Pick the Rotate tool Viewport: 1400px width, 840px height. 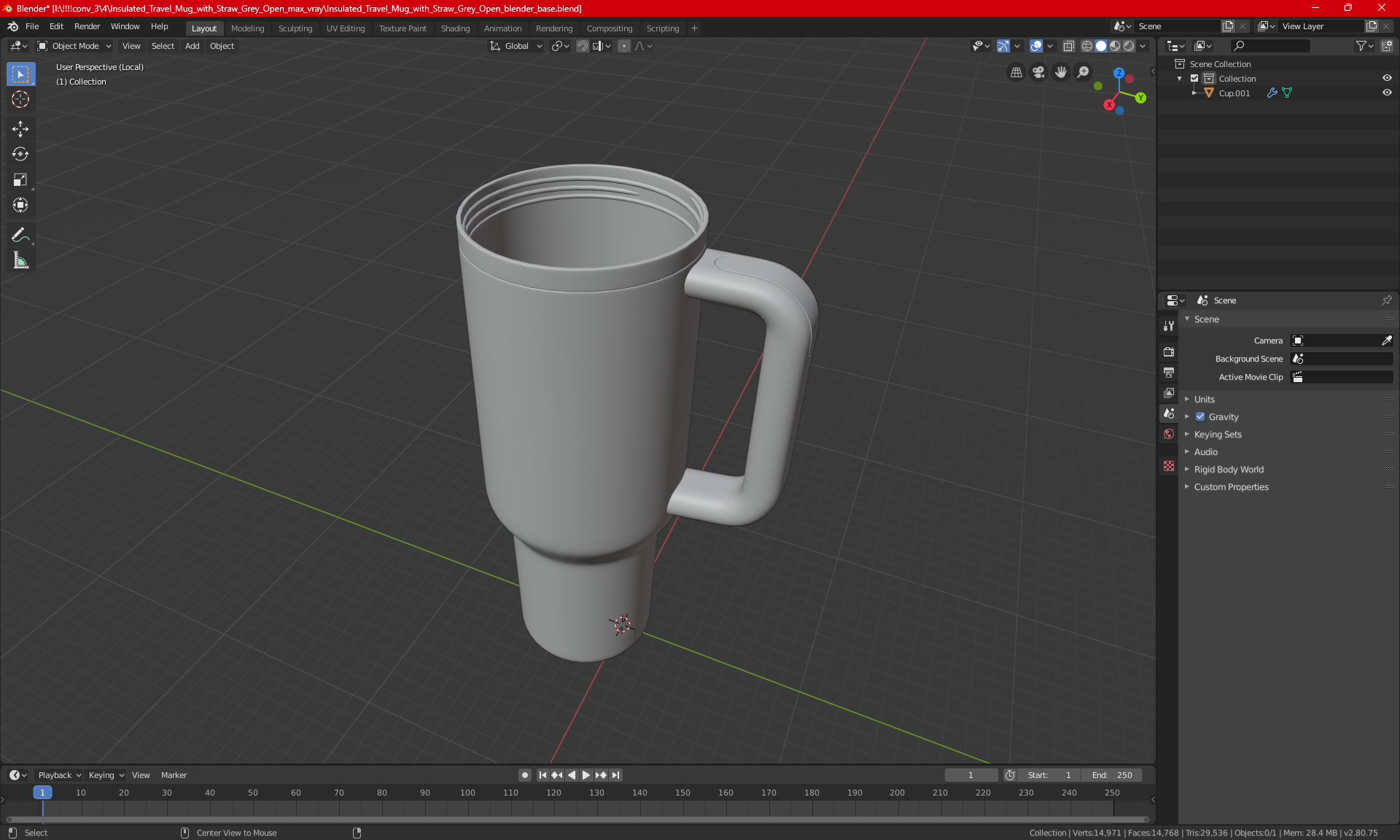pyautogui.click(x=20, y=154)
